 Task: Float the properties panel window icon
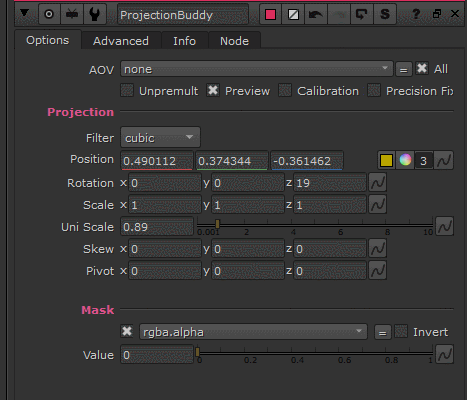tap(437, 14)
